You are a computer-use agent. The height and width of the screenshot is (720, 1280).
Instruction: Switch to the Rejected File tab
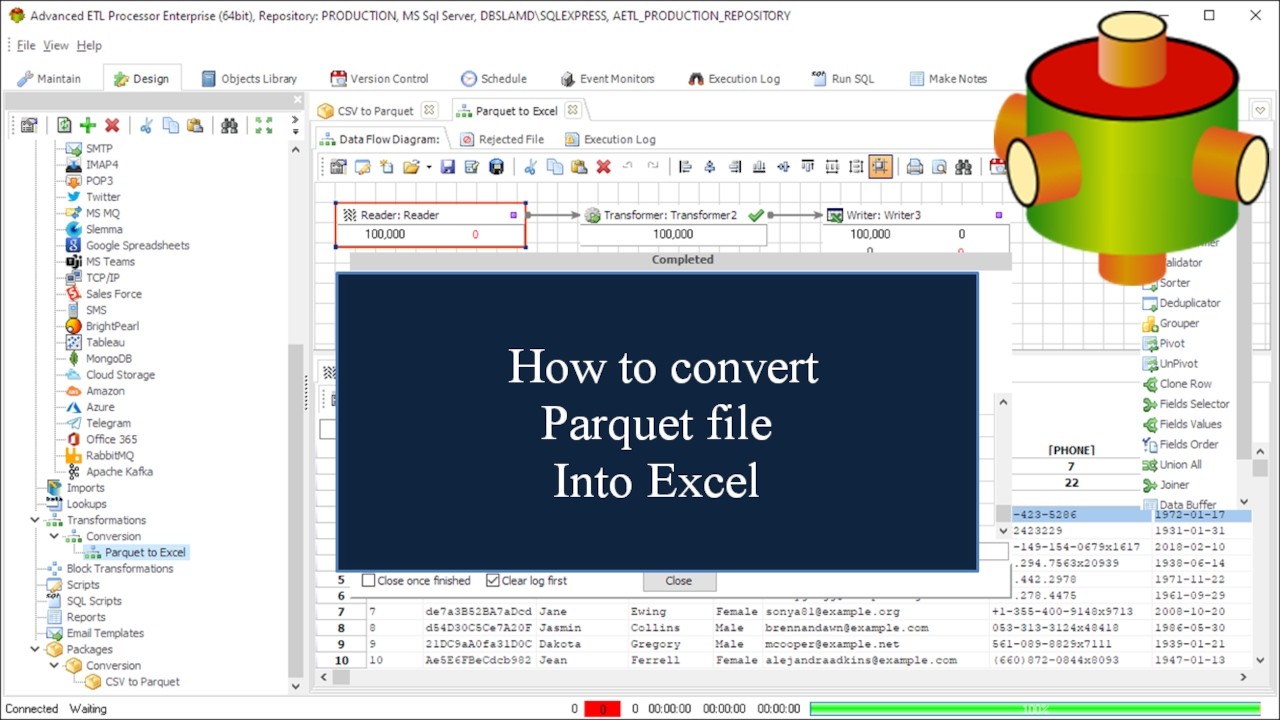click(501, 139)
